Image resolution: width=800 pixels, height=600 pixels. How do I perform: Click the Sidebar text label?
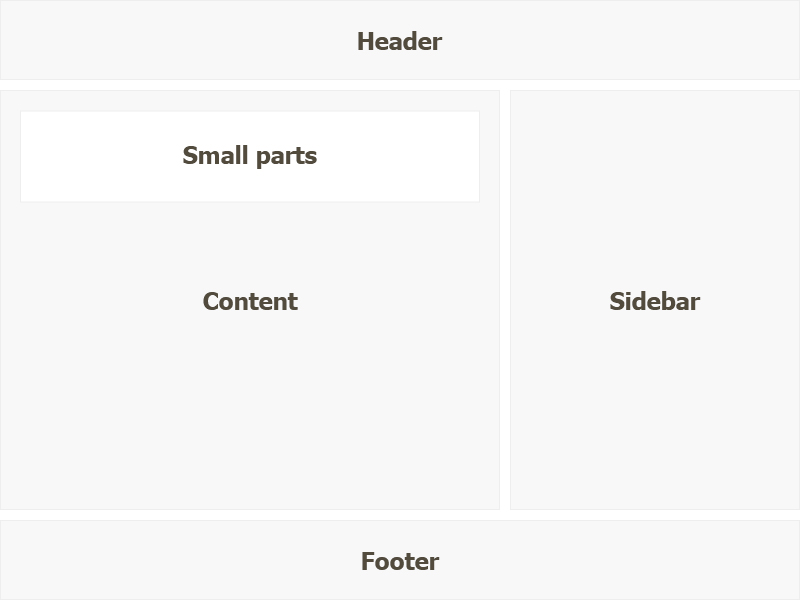click(655, 302)
